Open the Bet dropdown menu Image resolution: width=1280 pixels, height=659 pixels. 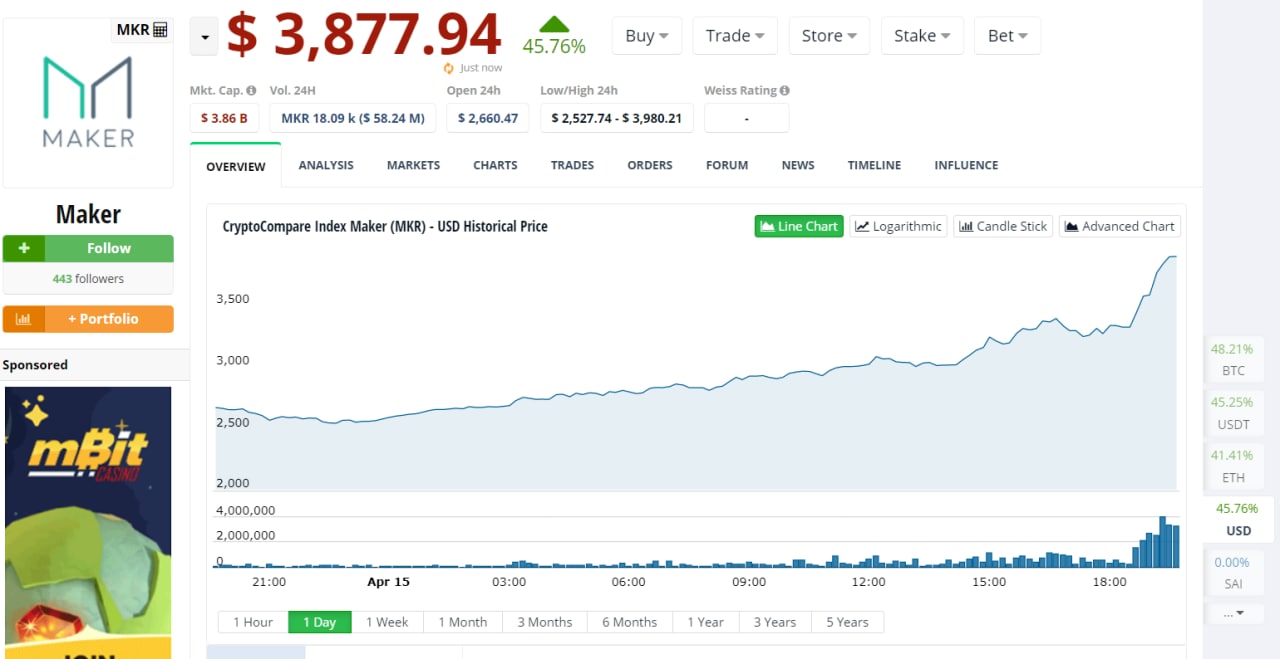(1007, 35)
